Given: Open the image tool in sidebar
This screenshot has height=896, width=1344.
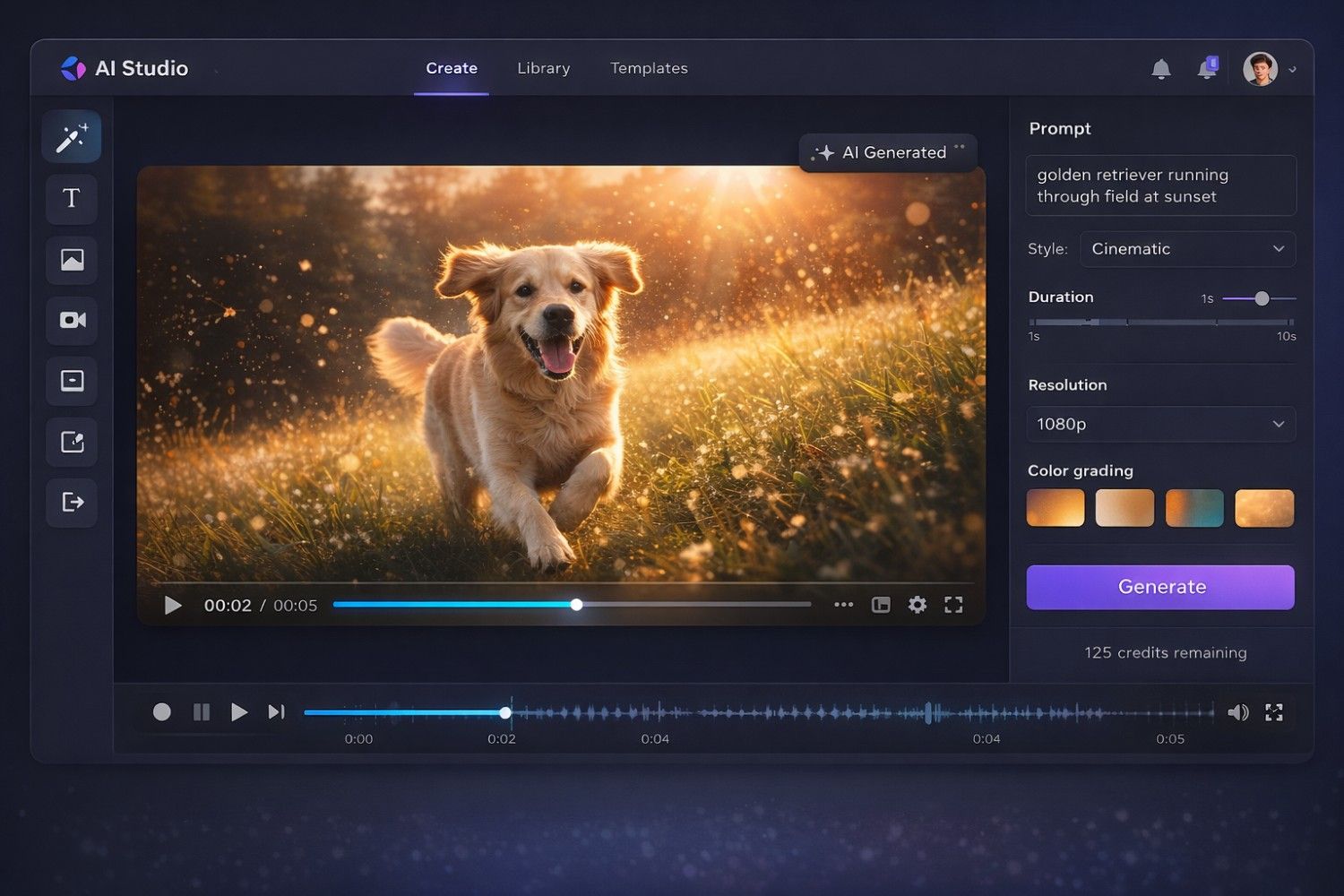Looking at the screenshot, I should point(72,260).
